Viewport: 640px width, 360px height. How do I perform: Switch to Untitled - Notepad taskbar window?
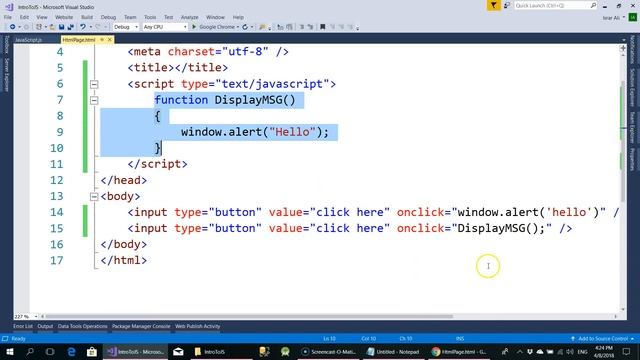(394, 351)
